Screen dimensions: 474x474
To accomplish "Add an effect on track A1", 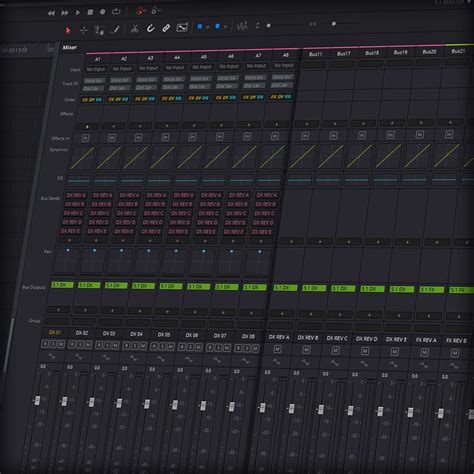I will [x=87, y=127].
